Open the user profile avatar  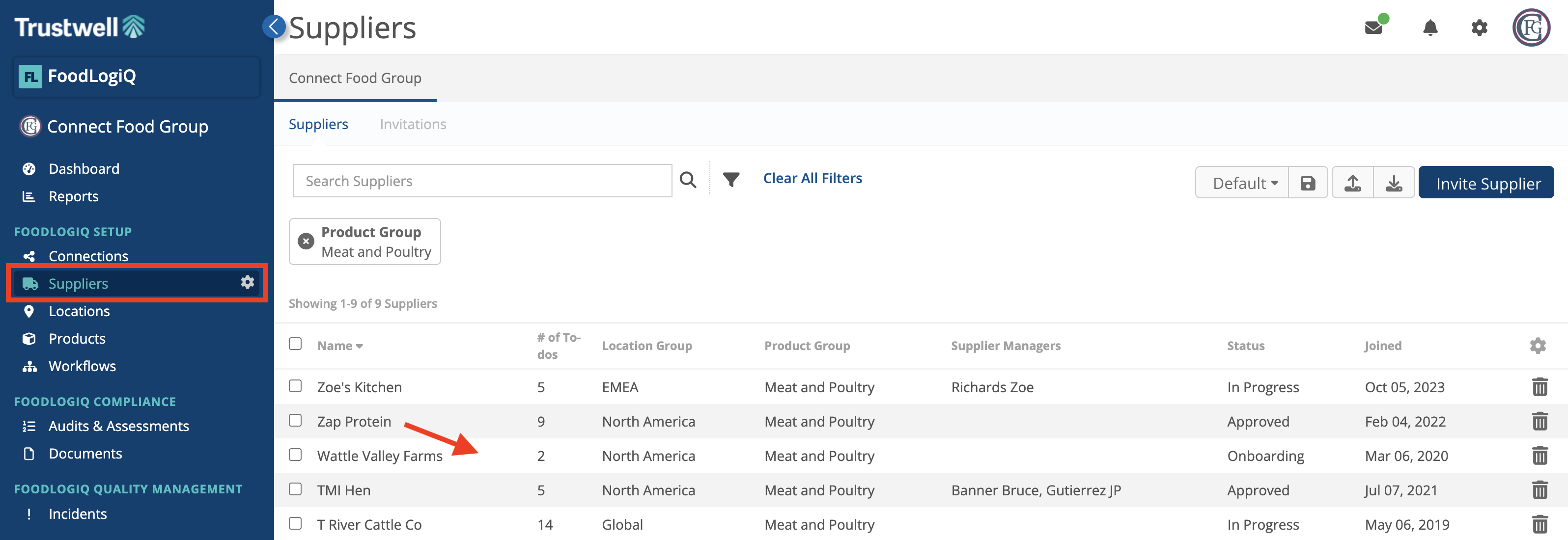point(1531,27)
